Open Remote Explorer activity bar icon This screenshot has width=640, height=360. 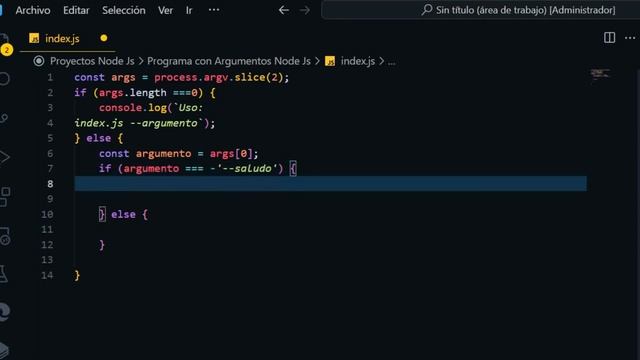coord(5,236)
